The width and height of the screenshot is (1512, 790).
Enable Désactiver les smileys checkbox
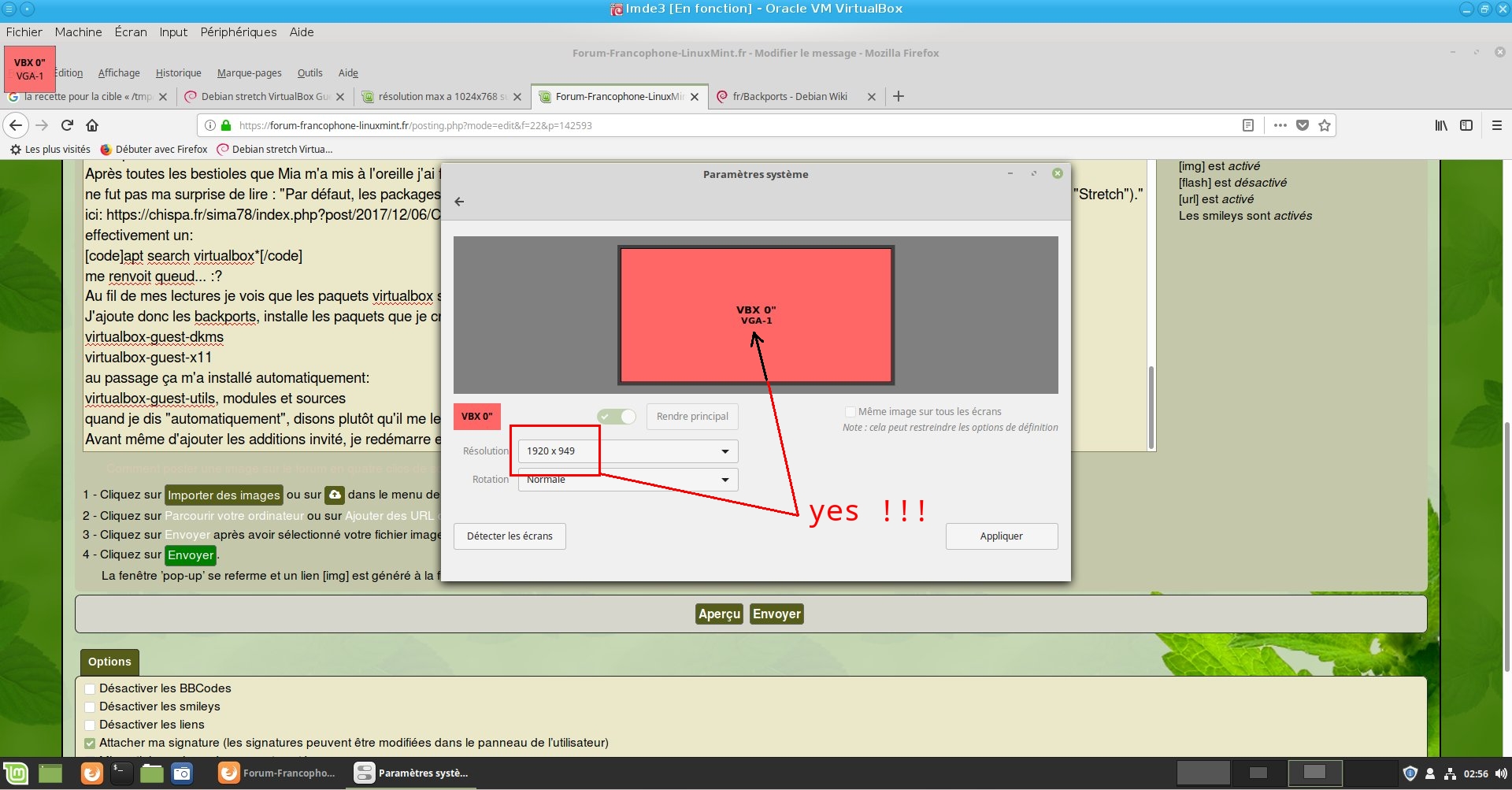[90, 707]
